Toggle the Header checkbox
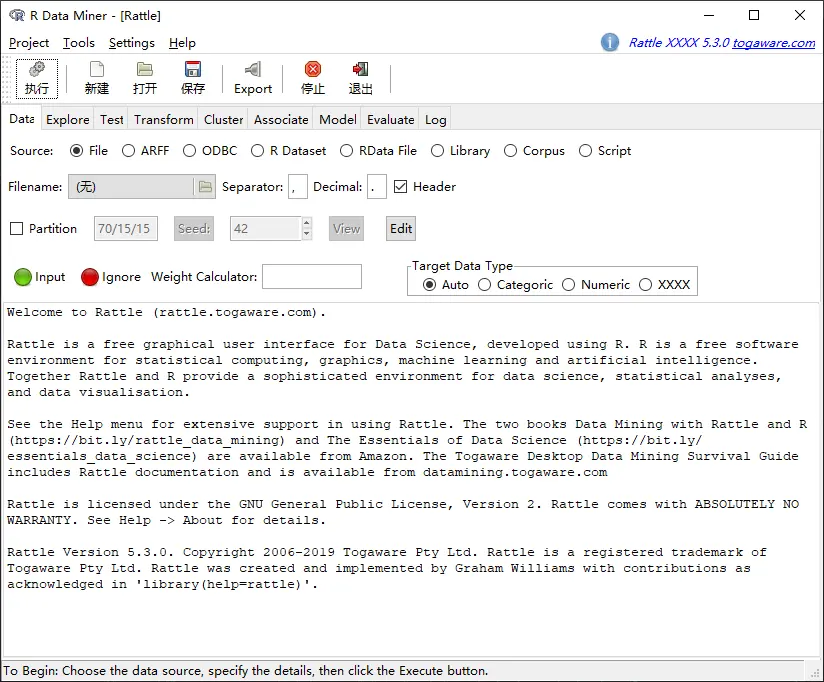Viewport: 824px width, 682px height. [x=400, y=187]
